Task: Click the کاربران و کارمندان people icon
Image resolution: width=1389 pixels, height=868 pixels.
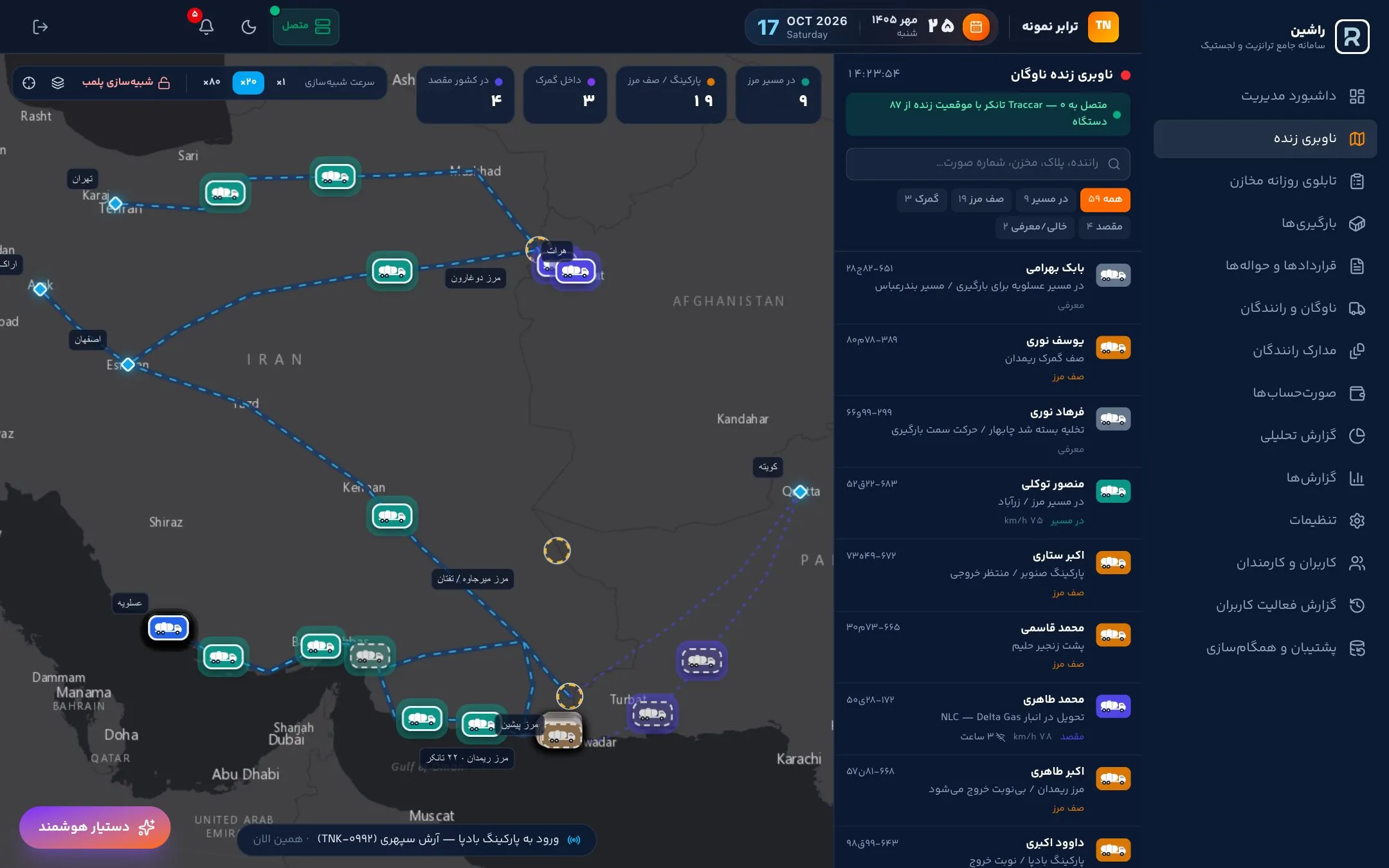Action: click(x=1357, y=563)
